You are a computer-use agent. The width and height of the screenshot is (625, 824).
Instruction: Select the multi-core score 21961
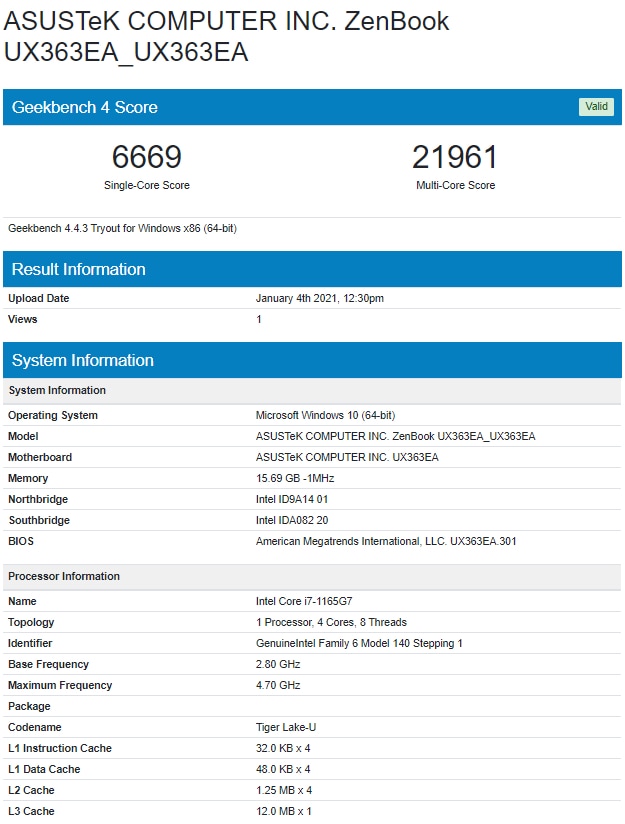point(455,157)
